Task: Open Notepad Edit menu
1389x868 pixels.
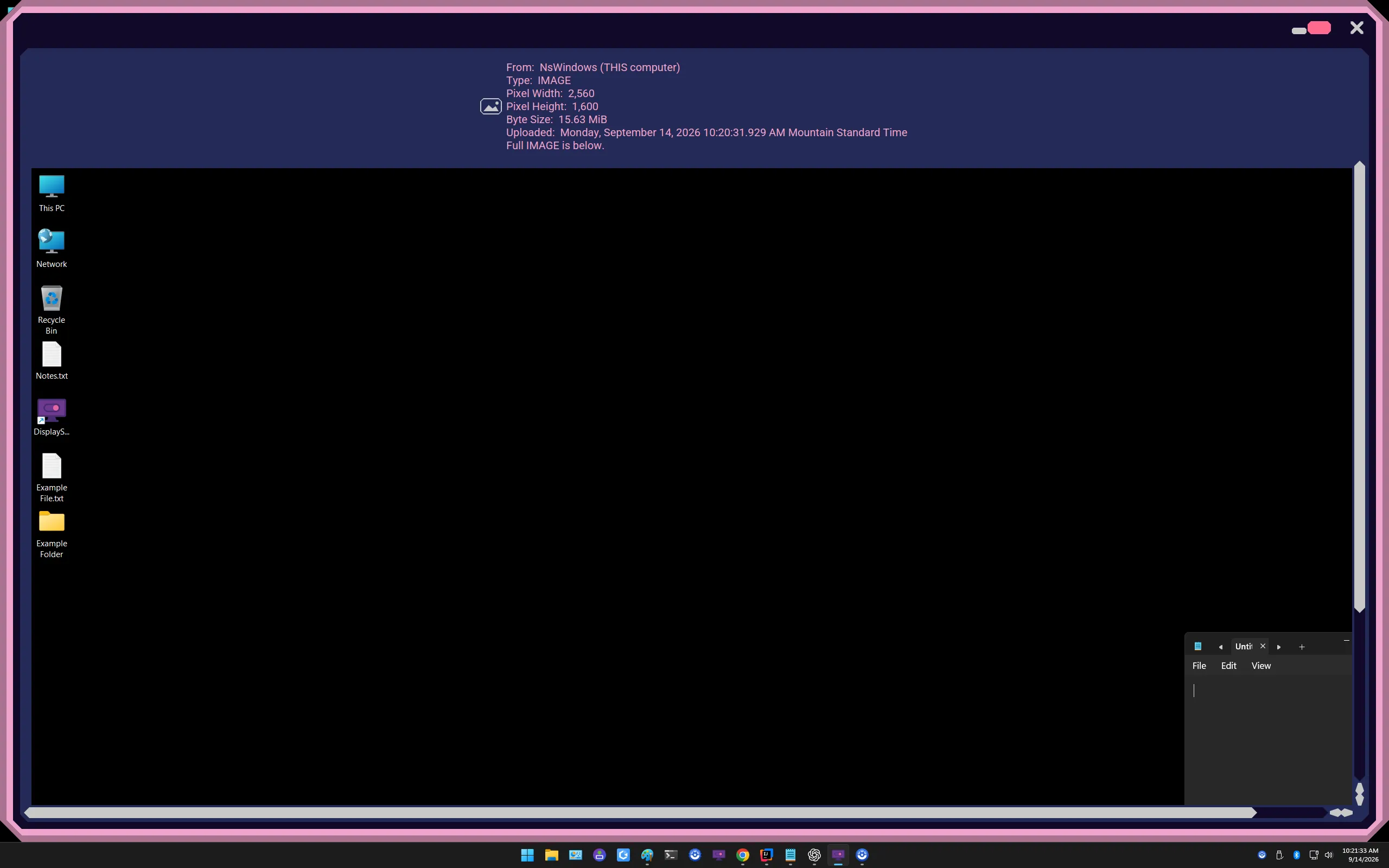Action: [1228, 665]
